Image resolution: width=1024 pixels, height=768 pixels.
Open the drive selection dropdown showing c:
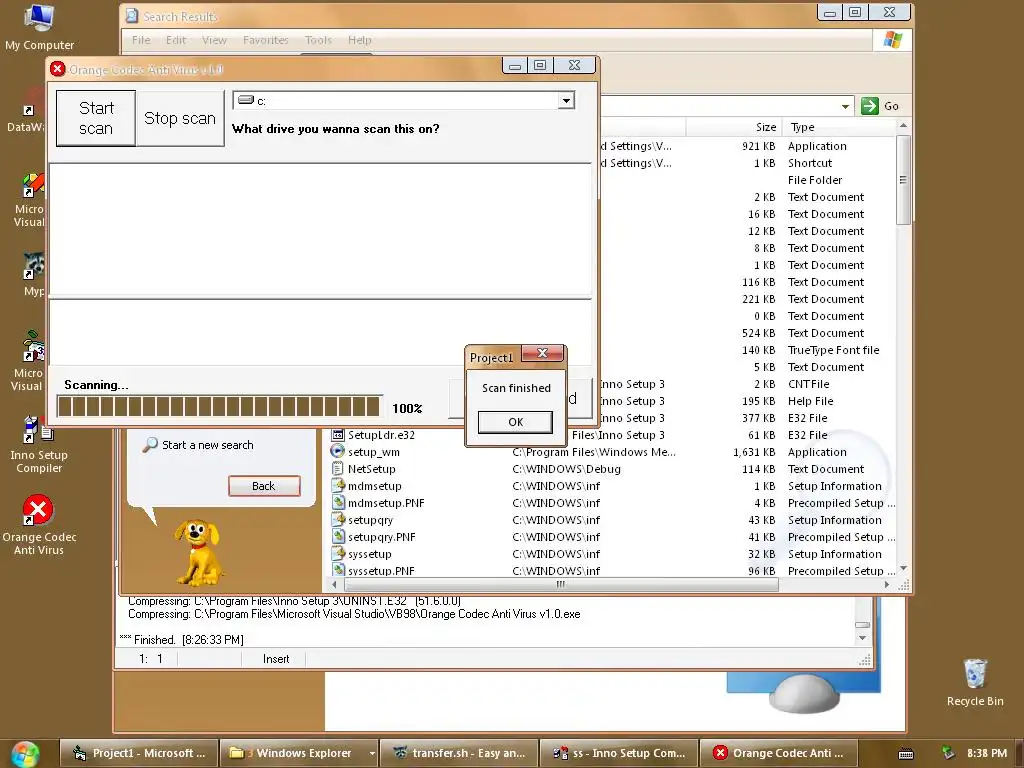566,101
